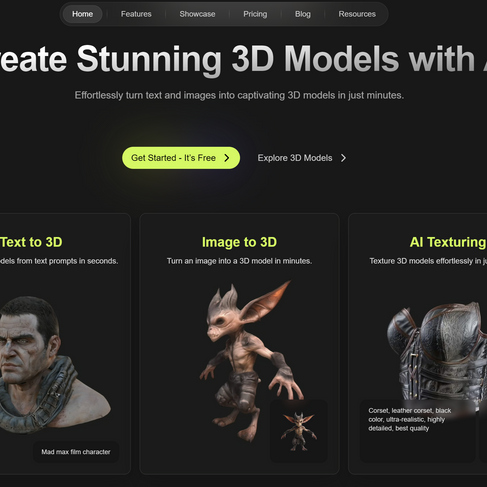The height and width of the screenshot is (487, 487).
Task: Select the Text to 3D heading
Action: (31, 242)
